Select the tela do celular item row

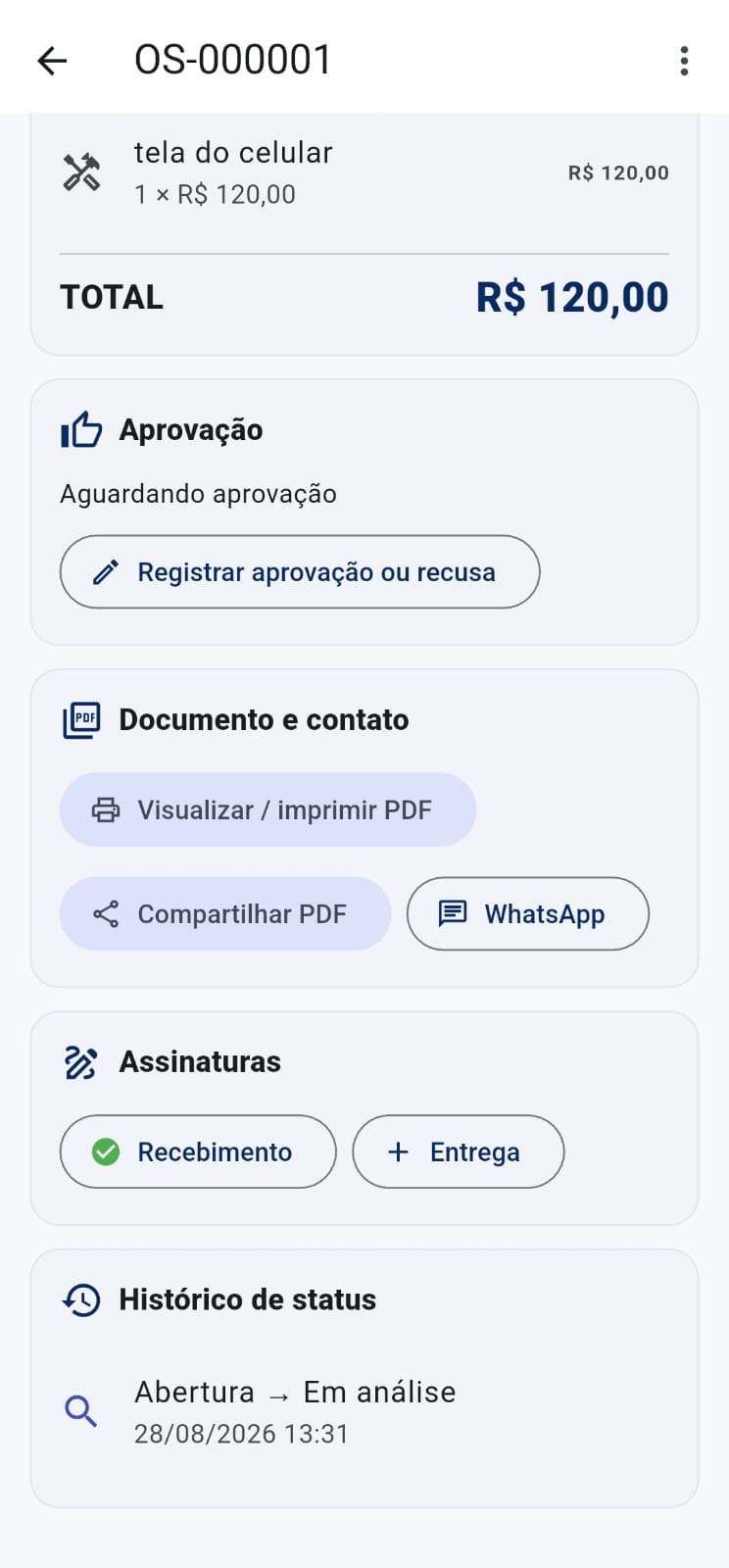[364, 173]
